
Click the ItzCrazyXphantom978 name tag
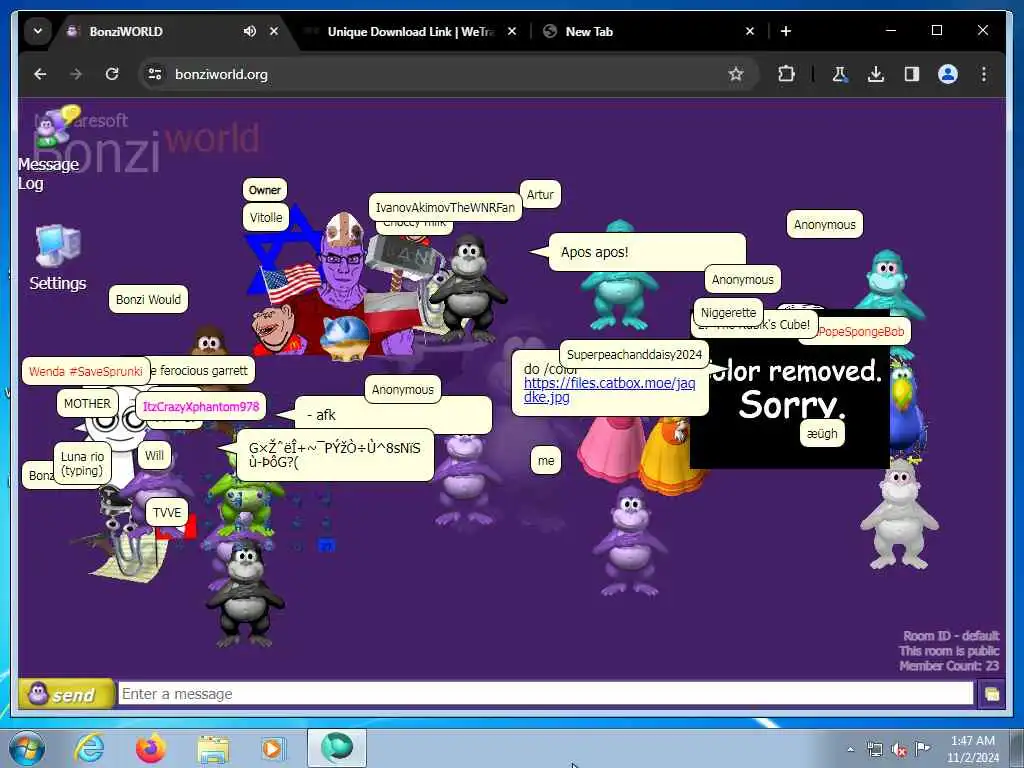(201, 407)
